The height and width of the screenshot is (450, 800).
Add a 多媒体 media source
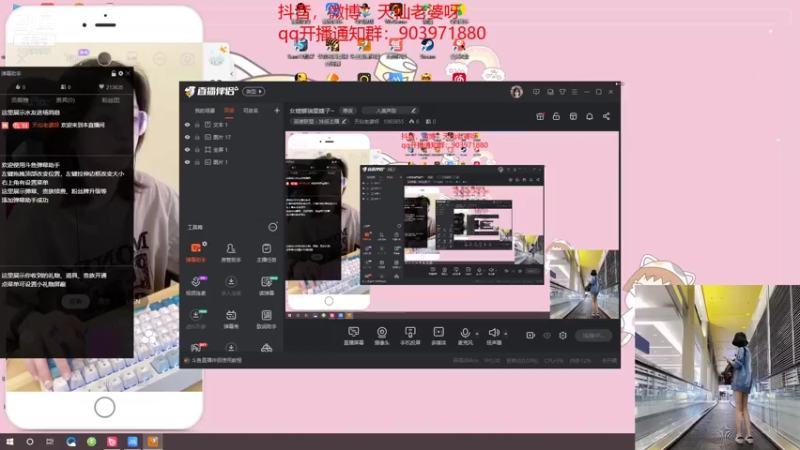(x=438, y=336)
